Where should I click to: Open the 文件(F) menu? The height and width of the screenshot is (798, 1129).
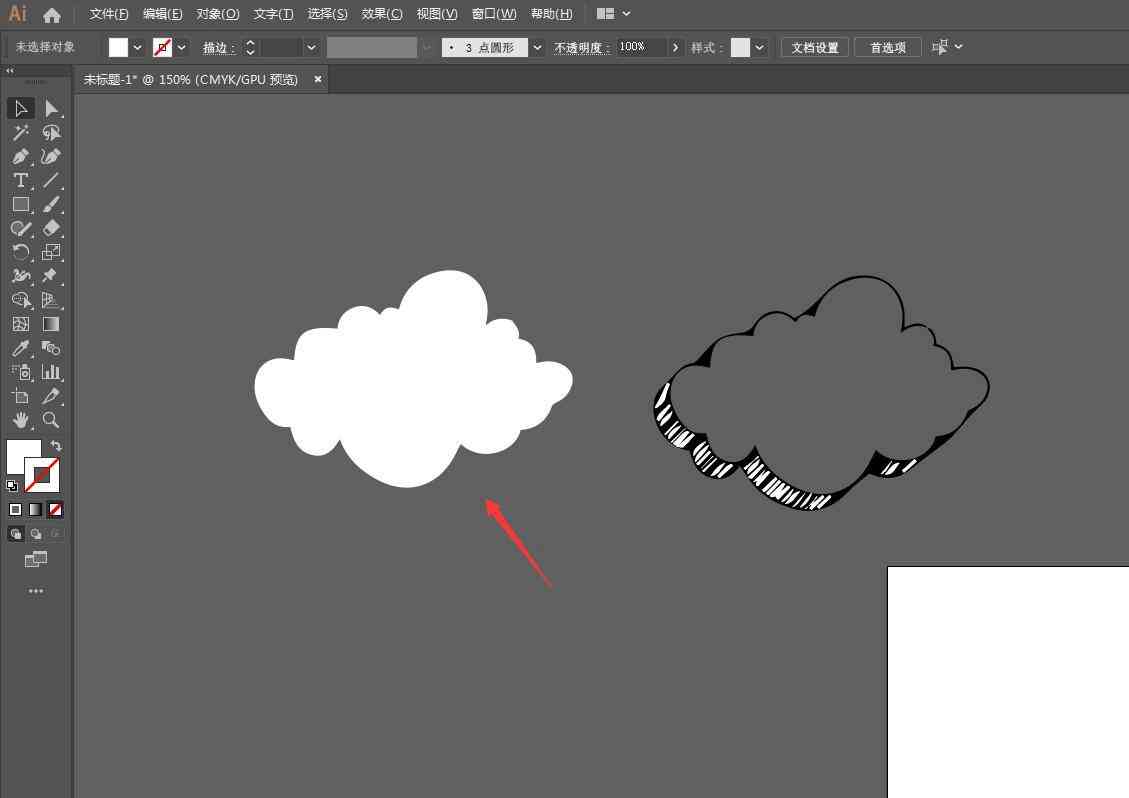click(x=109, y=14)
